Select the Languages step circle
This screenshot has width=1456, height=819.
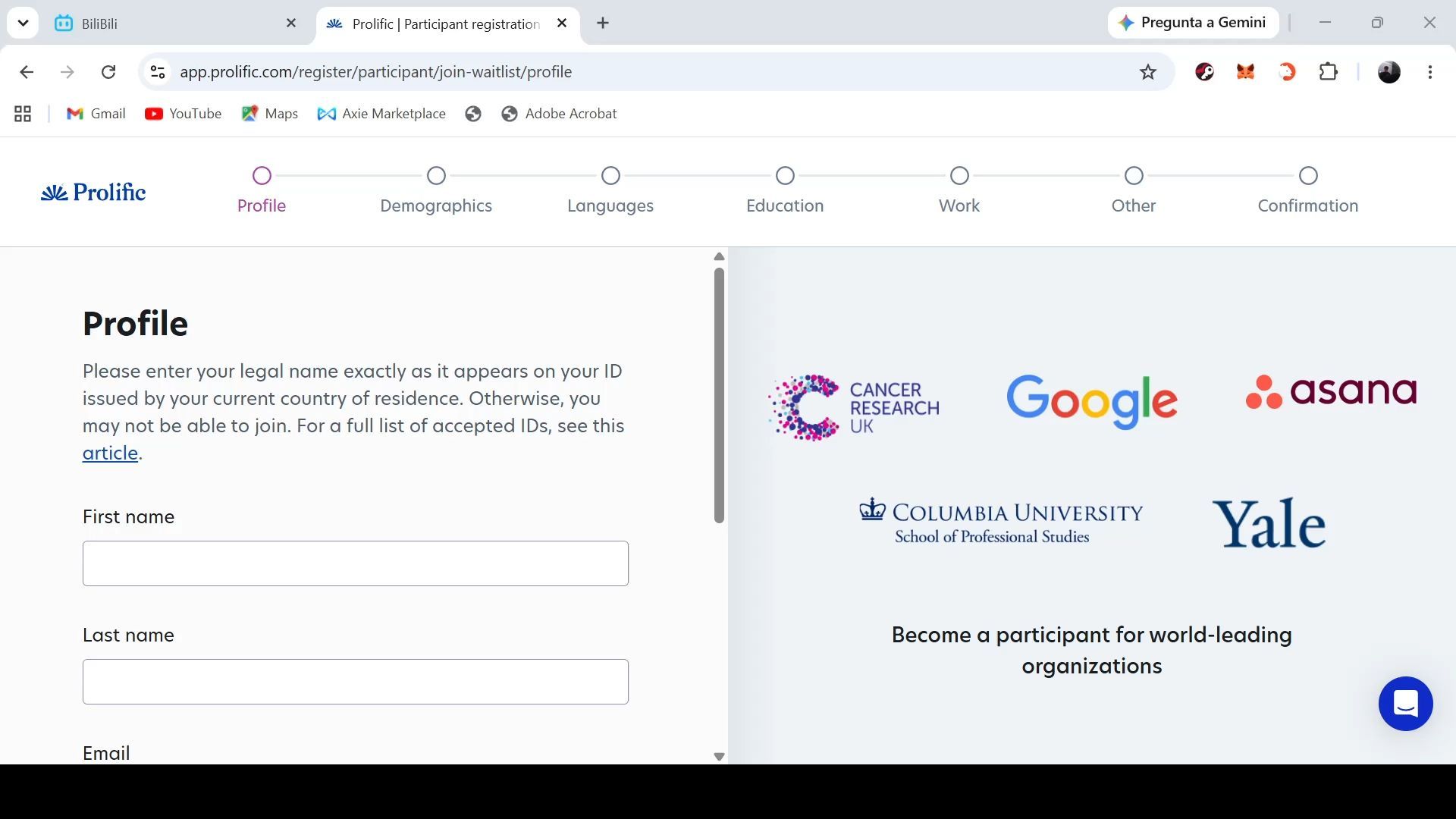[x=610, y=176]
